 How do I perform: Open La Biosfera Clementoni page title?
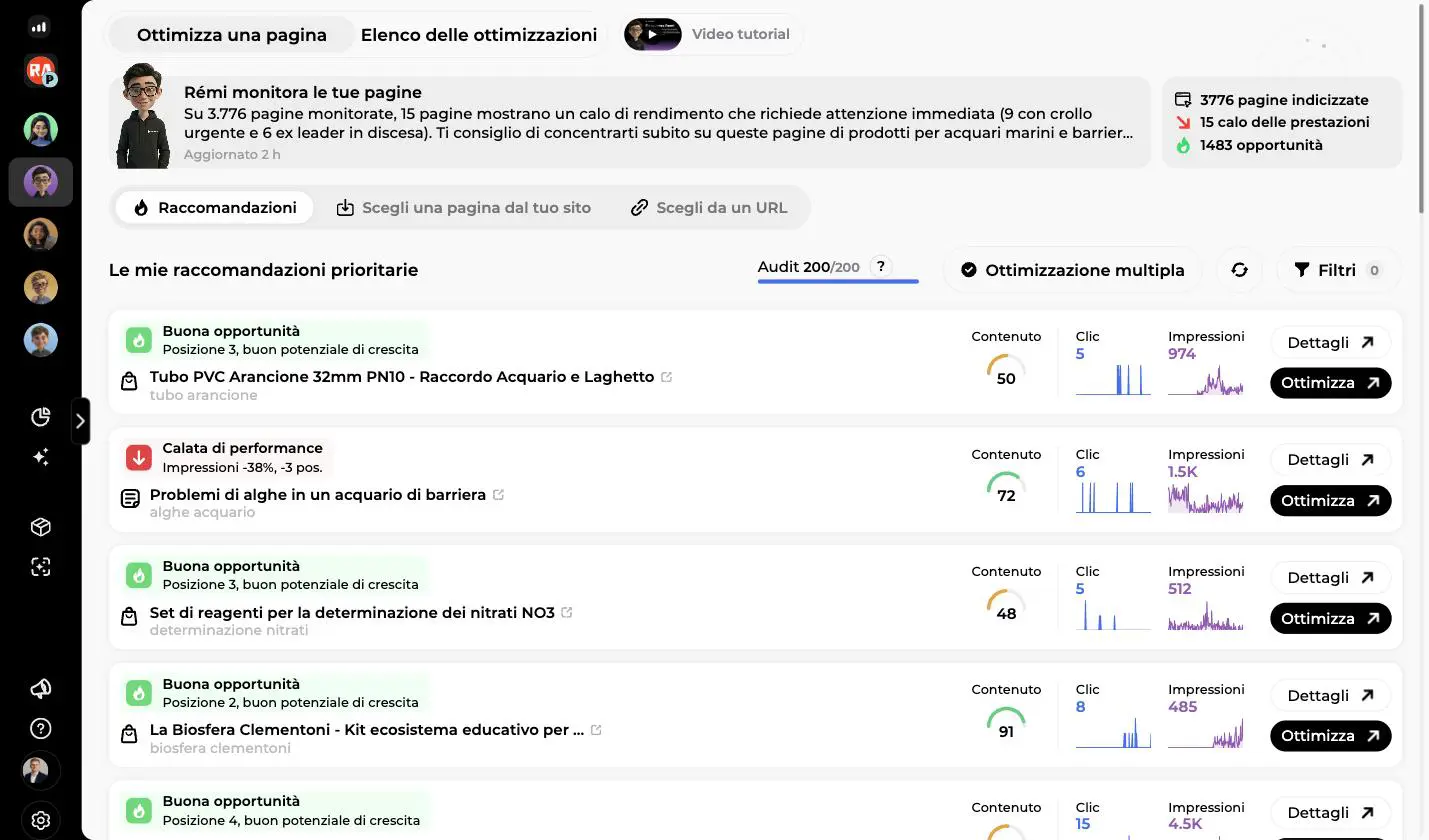[x=367, y=730]
